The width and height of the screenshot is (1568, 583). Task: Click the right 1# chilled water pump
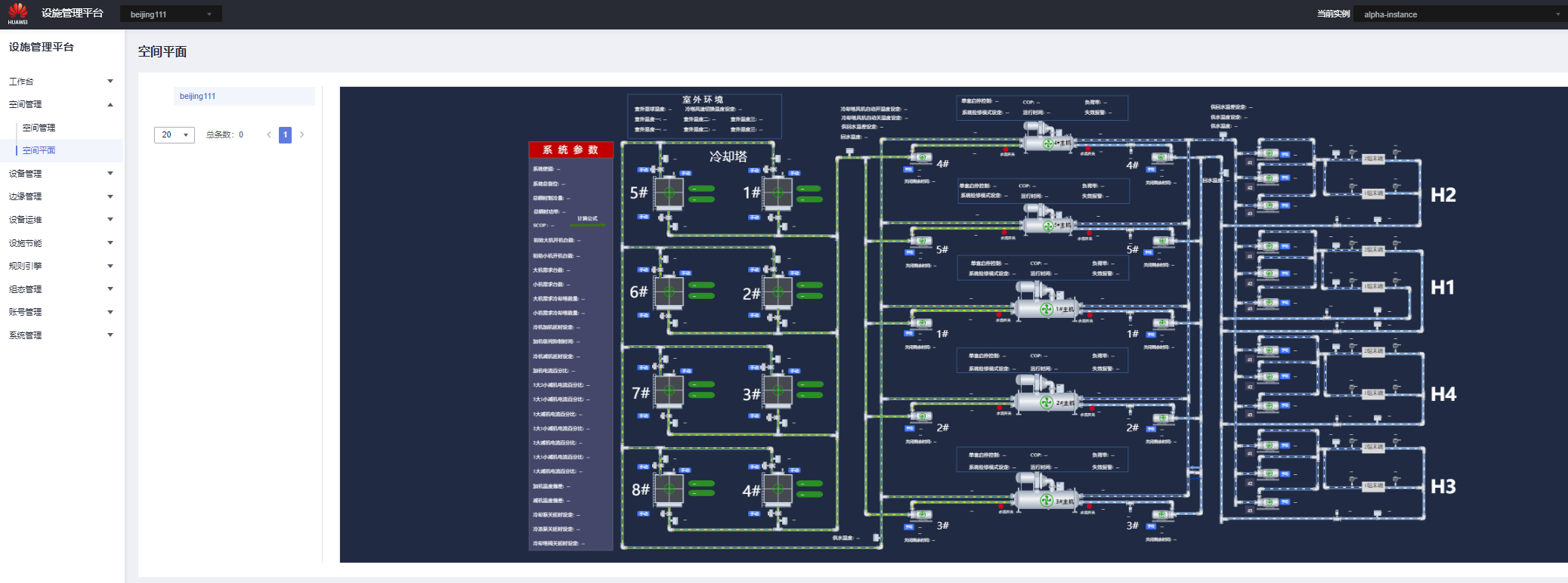click(1161, 323)
